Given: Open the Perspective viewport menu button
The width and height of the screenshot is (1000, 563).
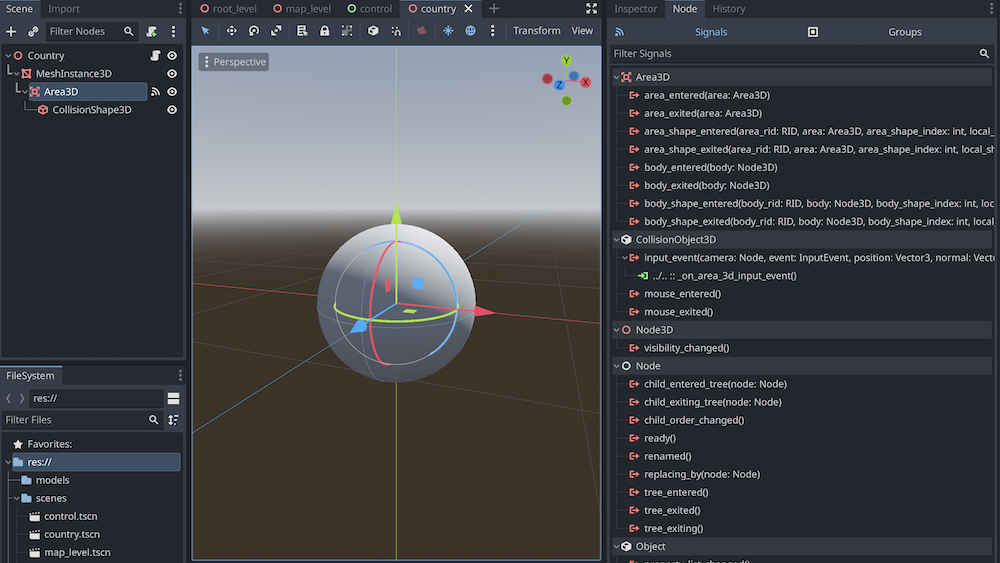Looking at the screenshot, I should click(x=233, y=62).
